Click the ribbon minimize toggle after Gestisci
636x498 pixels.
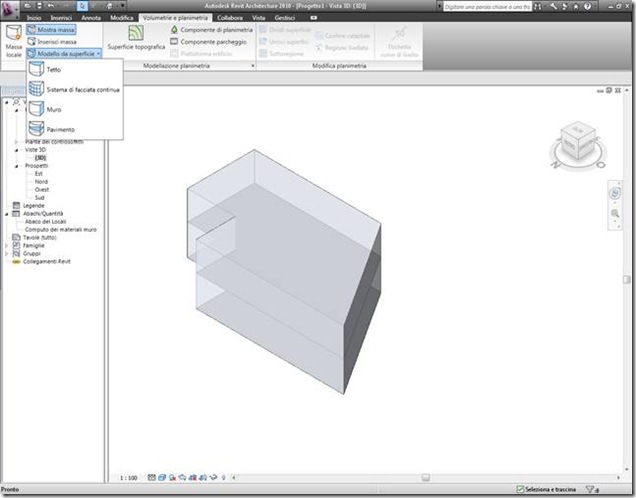pyautogui.click(x=314, y=18)
